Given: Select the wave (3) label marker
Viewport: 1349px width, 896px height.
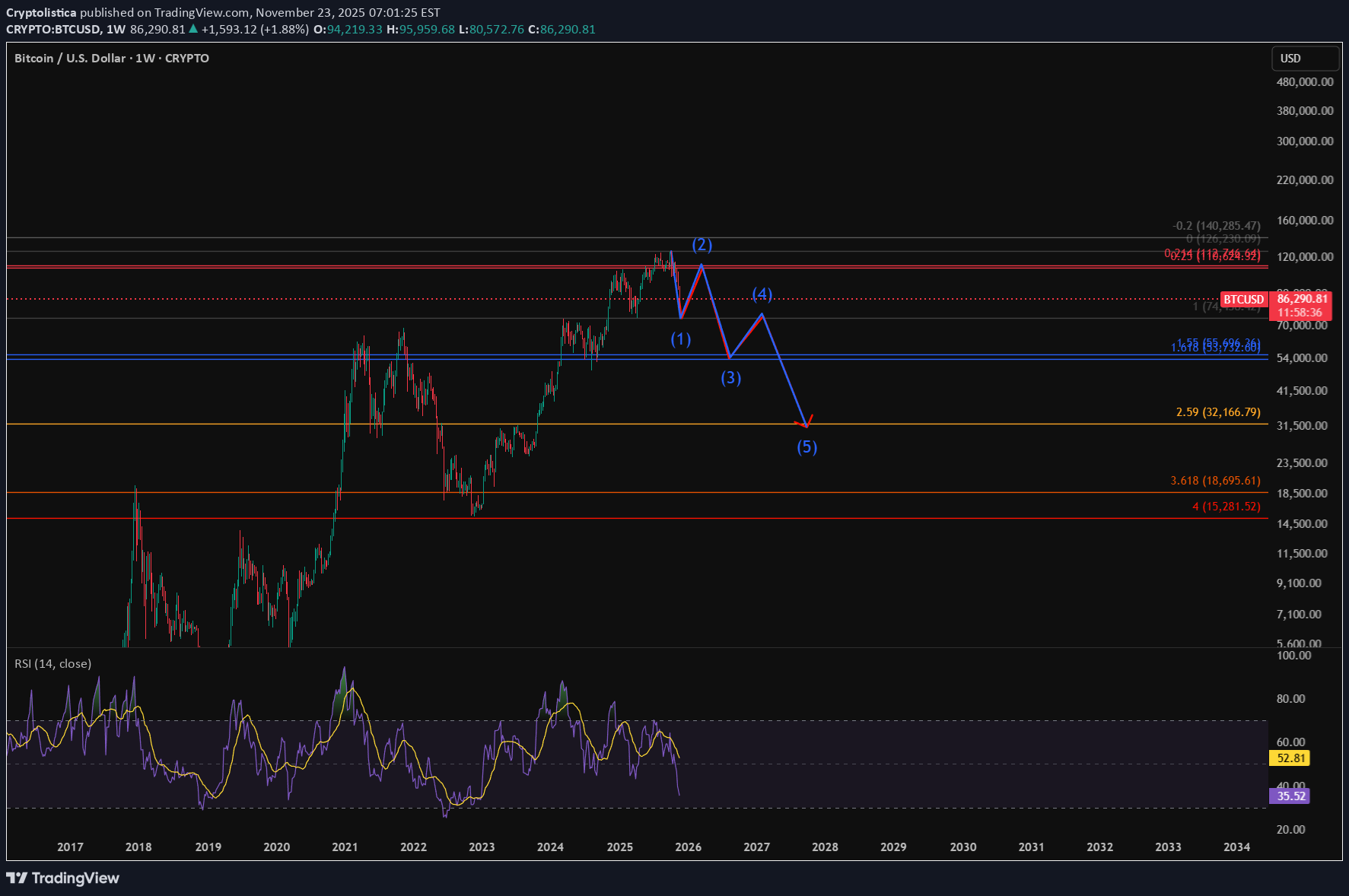Looking at the screenshot, I should pyautogui.click(x=730, y=377).
